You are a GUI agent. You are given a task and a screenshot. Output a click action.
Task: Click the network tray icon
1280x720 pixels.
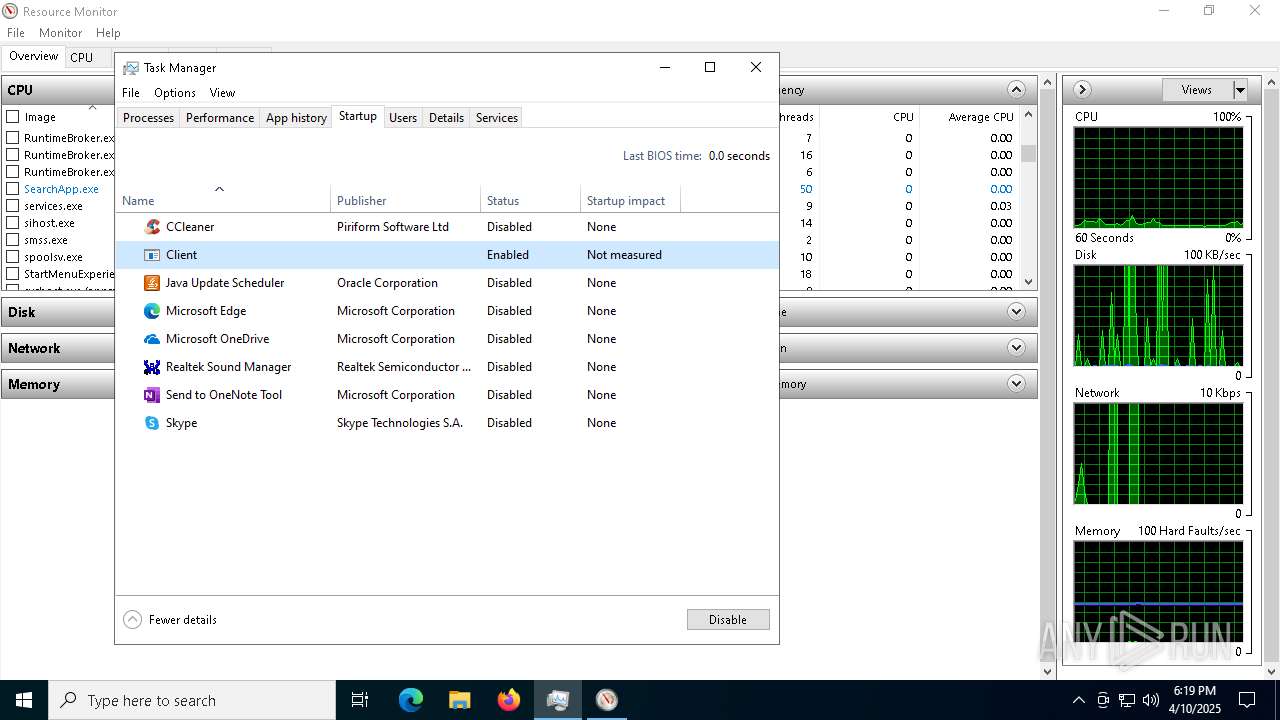click(1127, 700)
